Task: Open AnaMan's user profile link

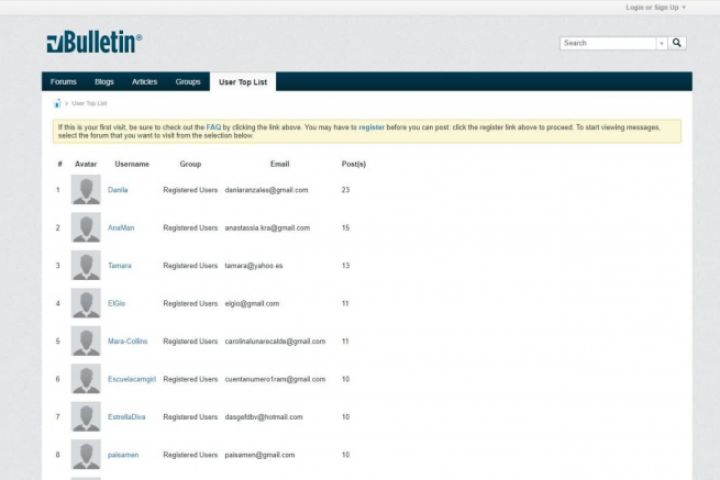Action: [121, 228]
